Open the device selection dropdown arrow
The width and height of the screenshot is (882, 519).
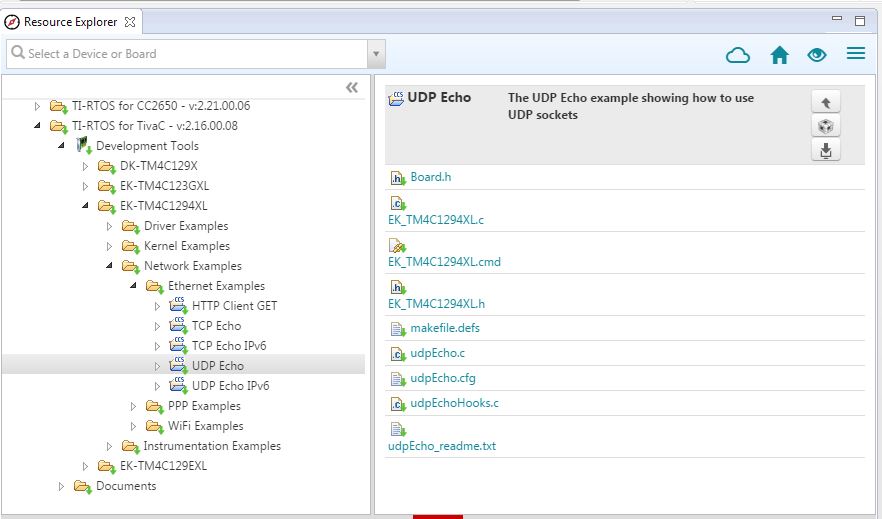tap(376, 54)
